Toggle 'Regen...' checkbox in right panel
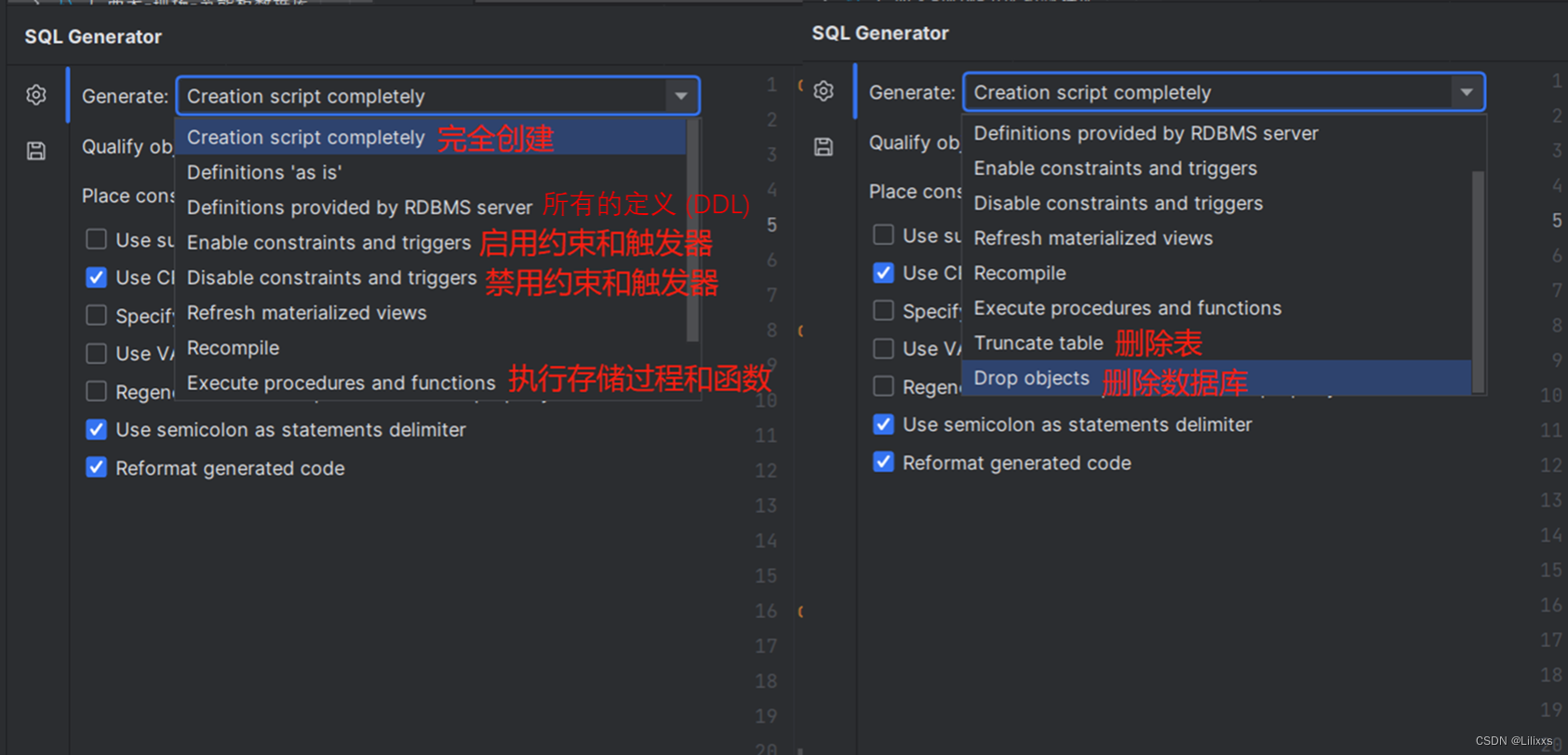The image size is (1568, 755). pos(883,385)
